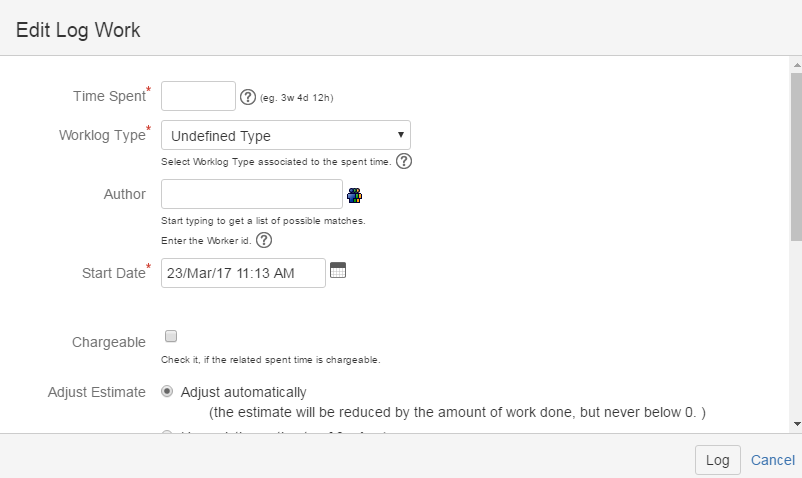Open the user picker next to Author

click(354, 195)
